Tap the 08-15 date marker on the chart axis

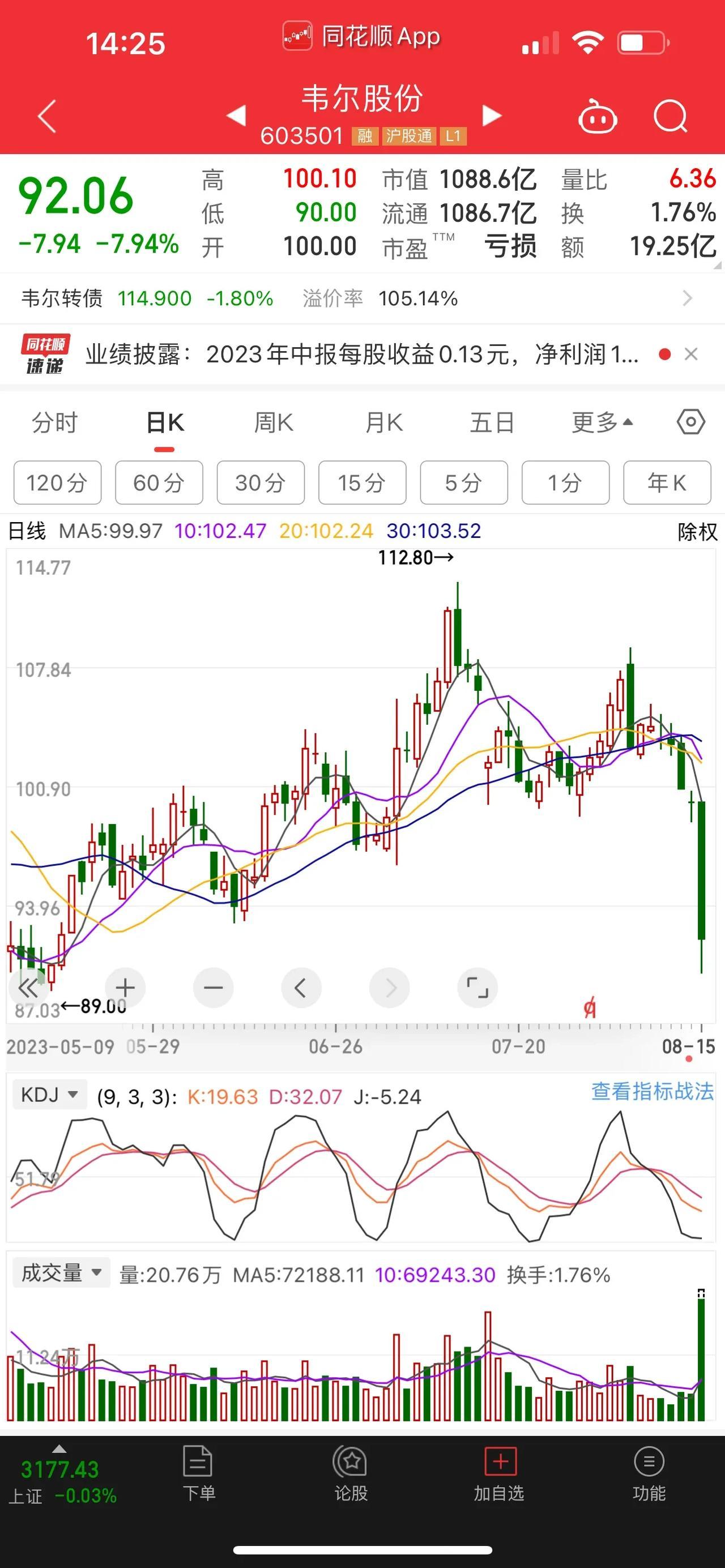coord(689,1046)
